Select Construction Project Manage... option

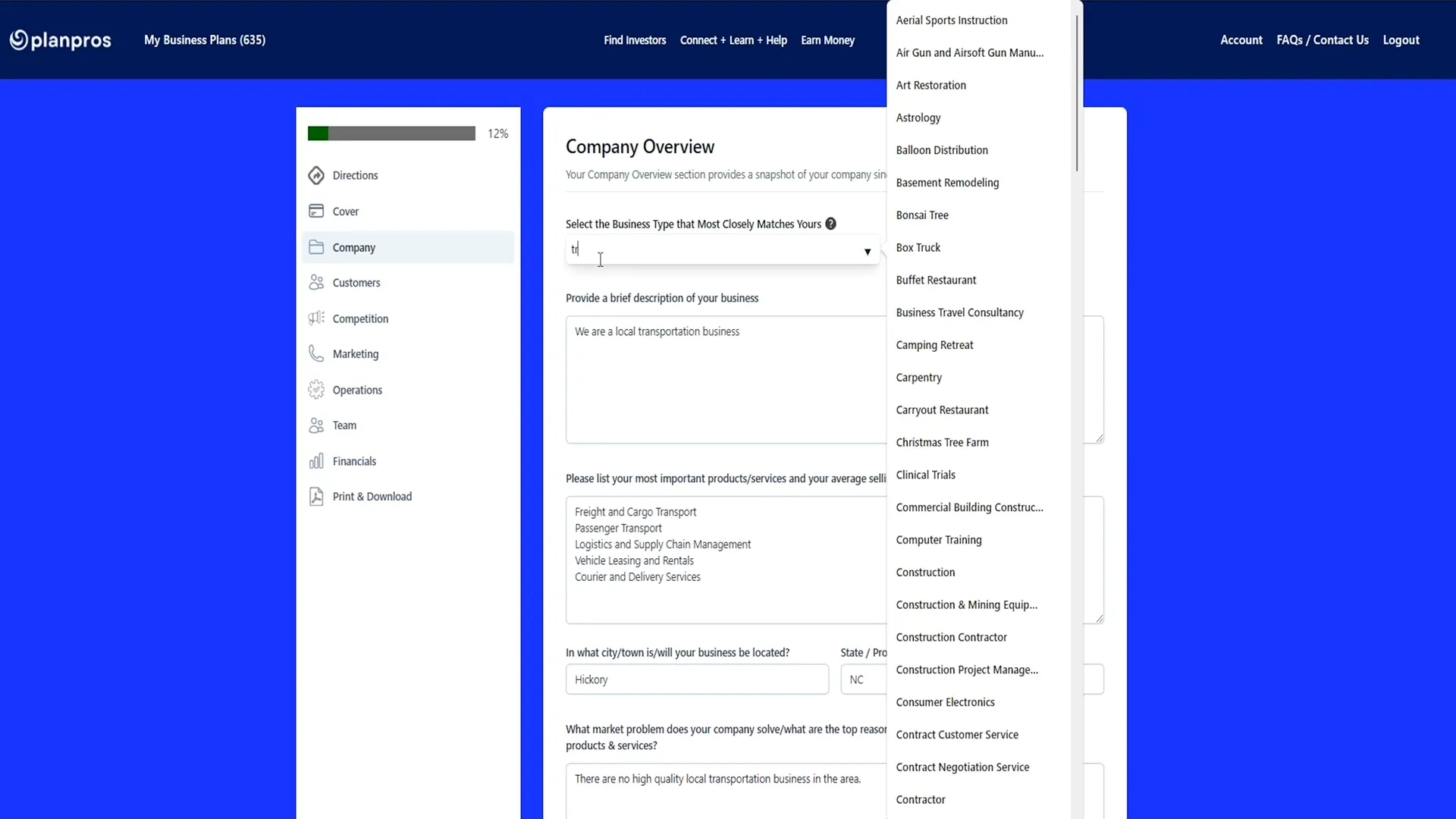[x=978, y=670]
